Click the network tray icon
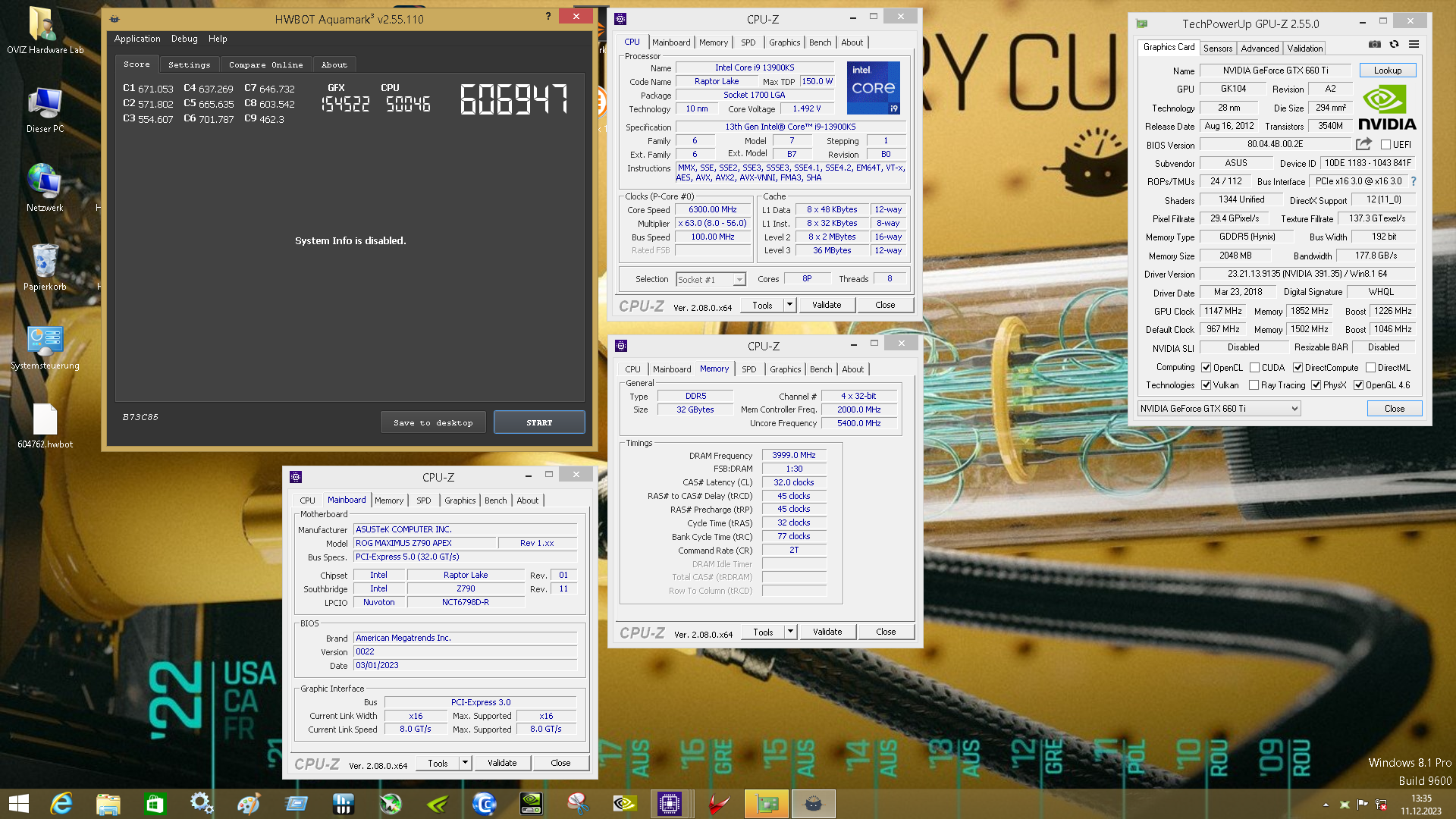Viewport: 1456px width, 819px height. coord(1382,805)
